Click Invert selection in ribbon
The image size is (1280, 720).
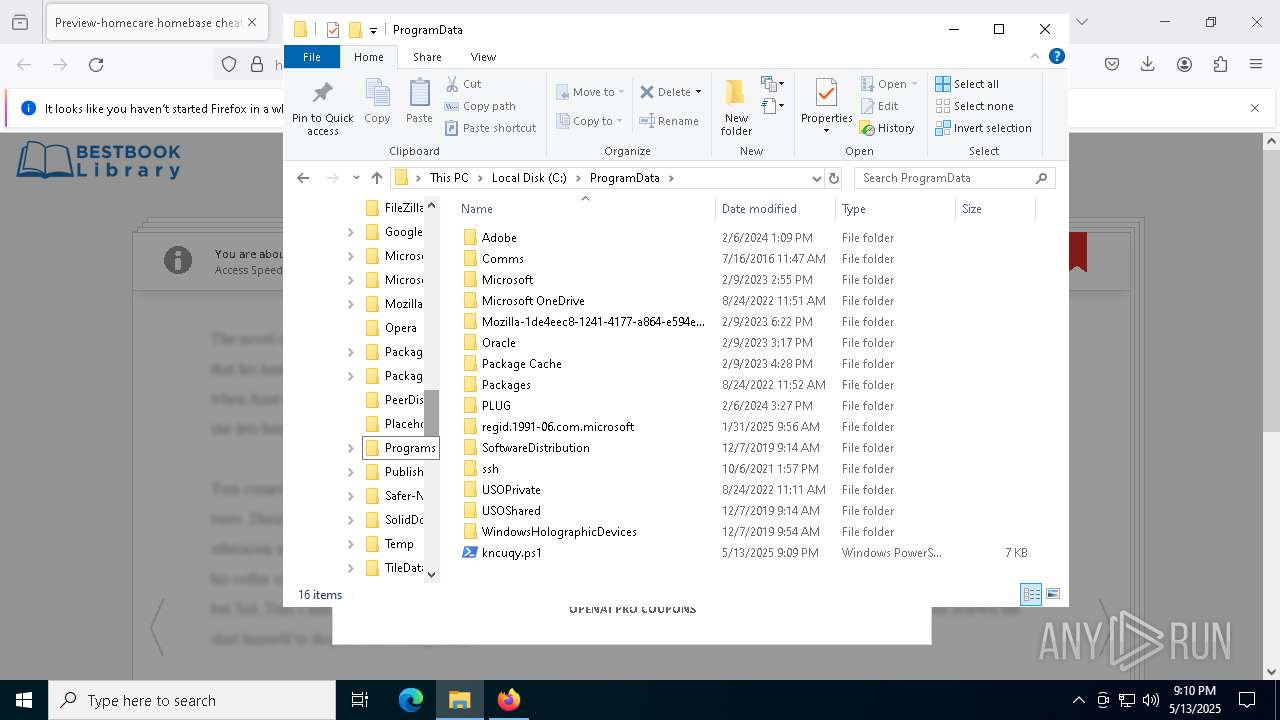pos(984,128)
